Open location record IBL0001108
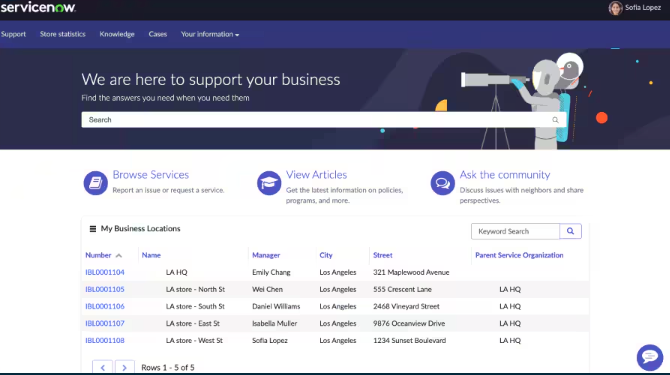 click(105, 340)
